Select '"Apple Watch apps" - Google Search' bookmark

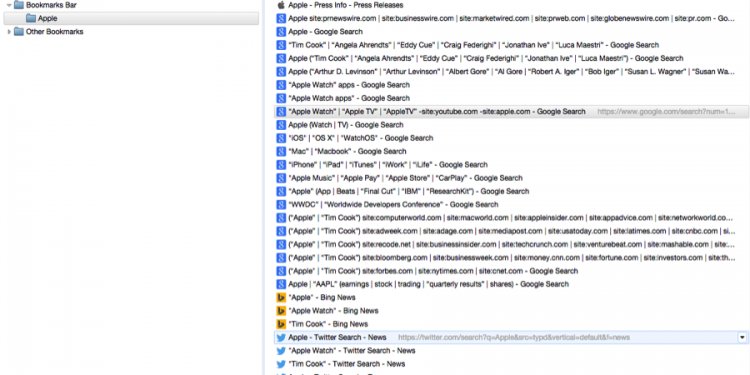click(x=349, y=98)
